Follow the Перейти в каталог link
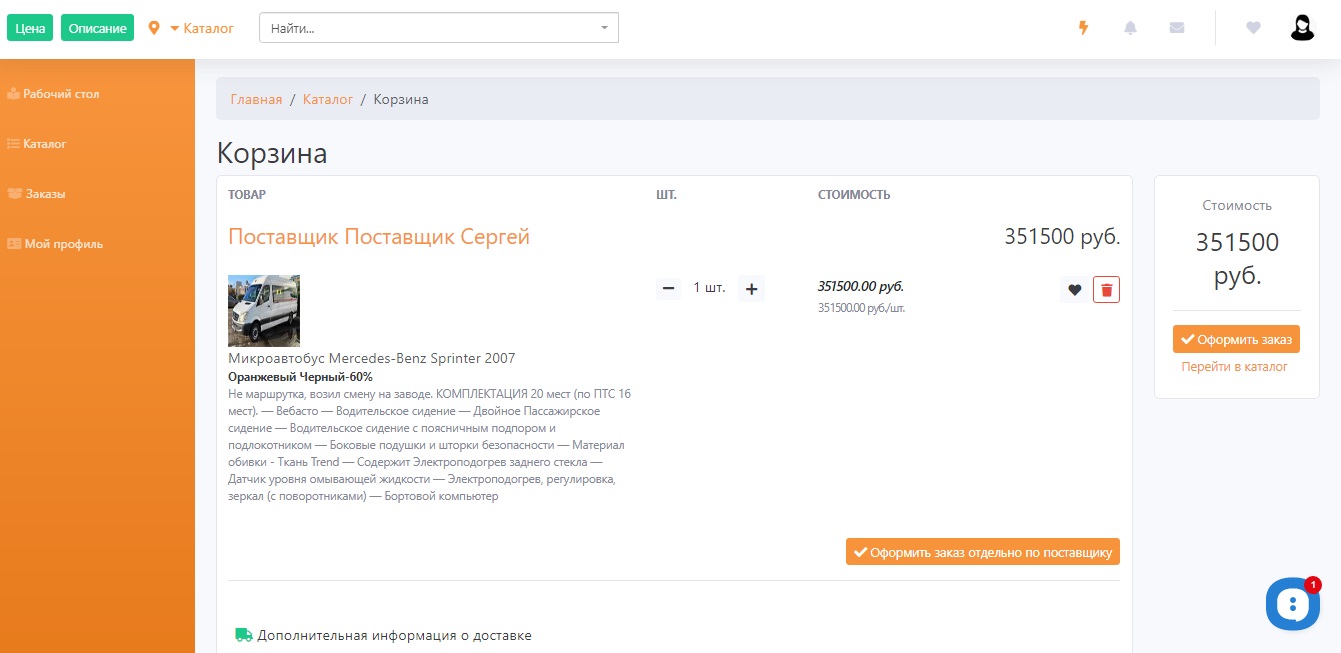Viewport: 1341px width, 653px height. click(x=1234, y=367)
